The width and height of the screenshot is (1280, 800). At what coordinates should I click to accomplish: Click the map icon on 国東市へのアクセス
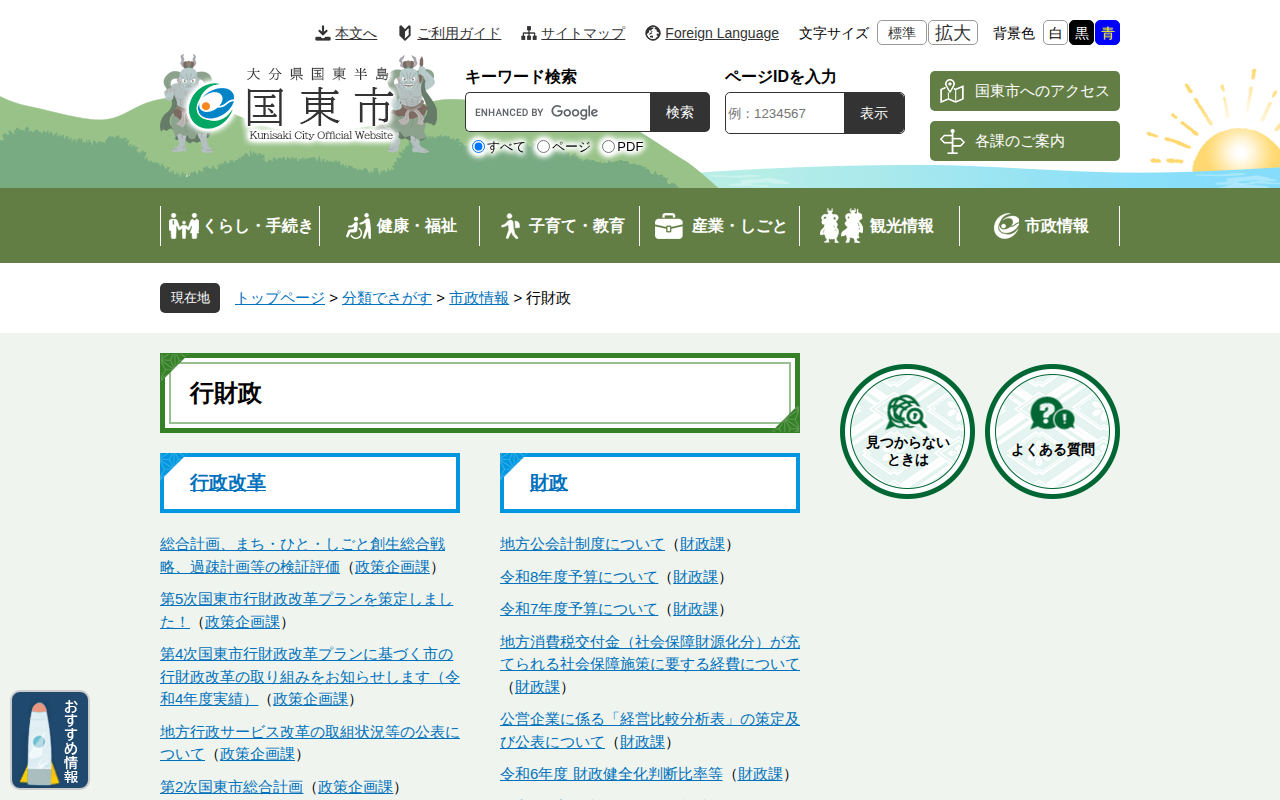coord(952,91)
